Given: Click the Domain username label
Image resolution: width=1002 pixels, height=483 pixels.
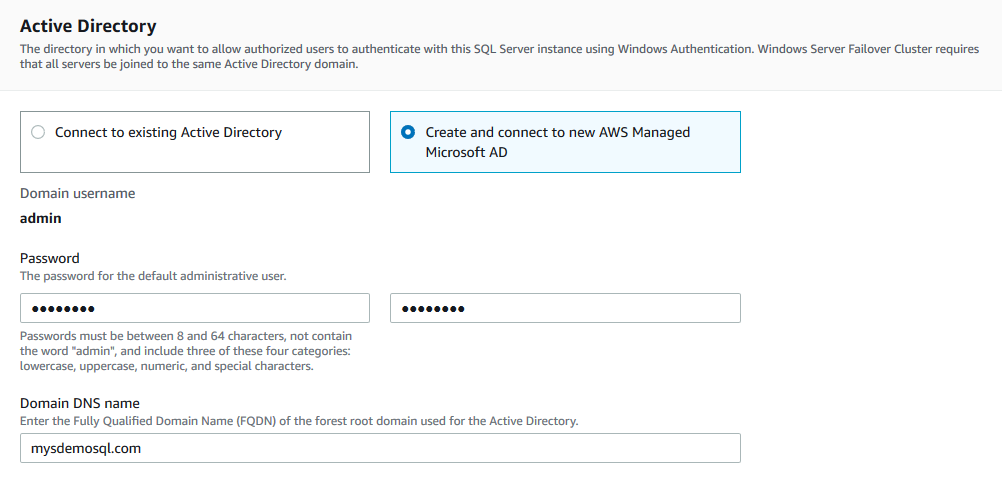Looking at the screenshot, I should pyautogui.click(x=77, y=193).
